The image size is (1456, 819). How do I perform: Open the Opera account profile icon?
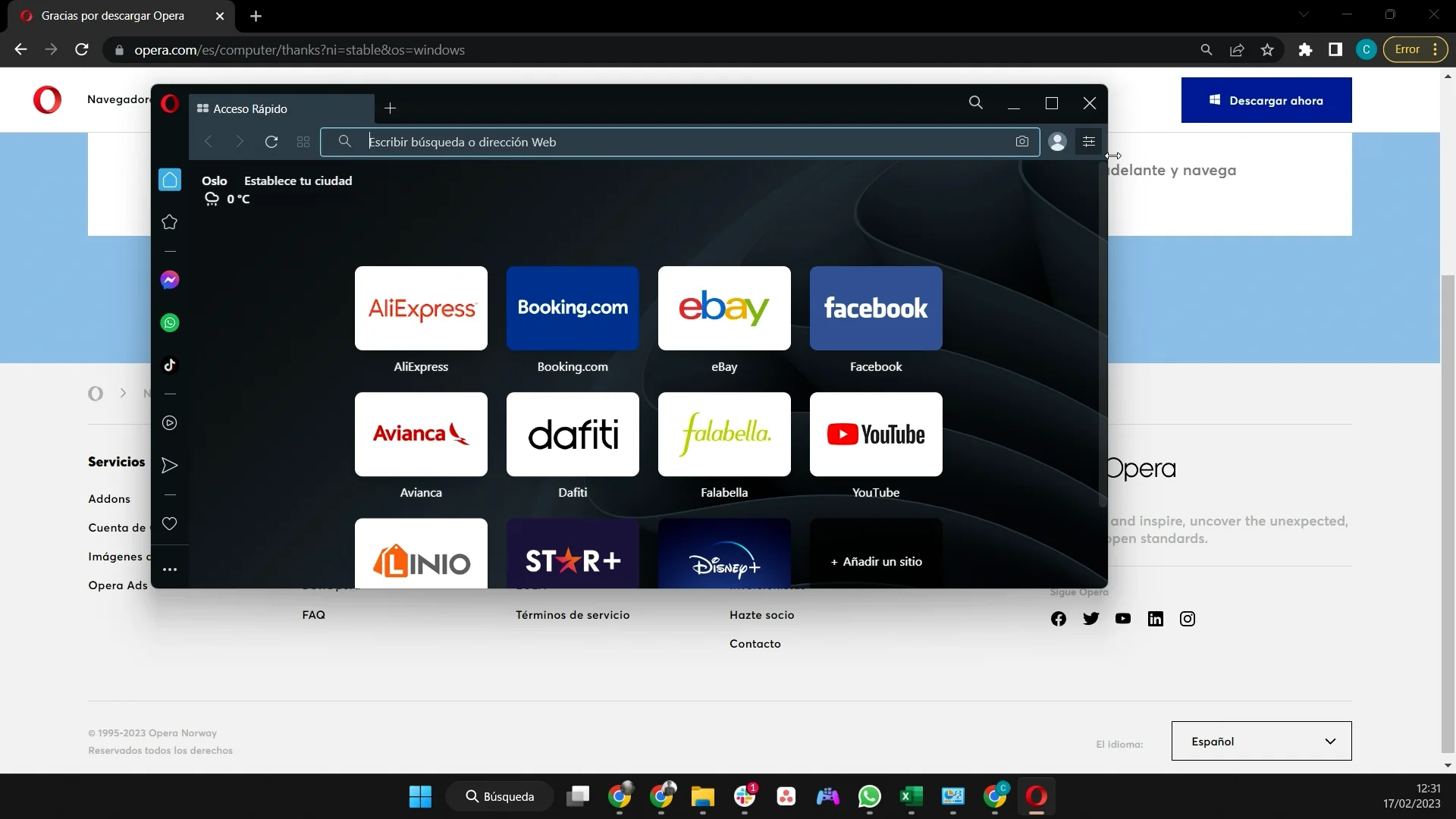(1058, 142)
